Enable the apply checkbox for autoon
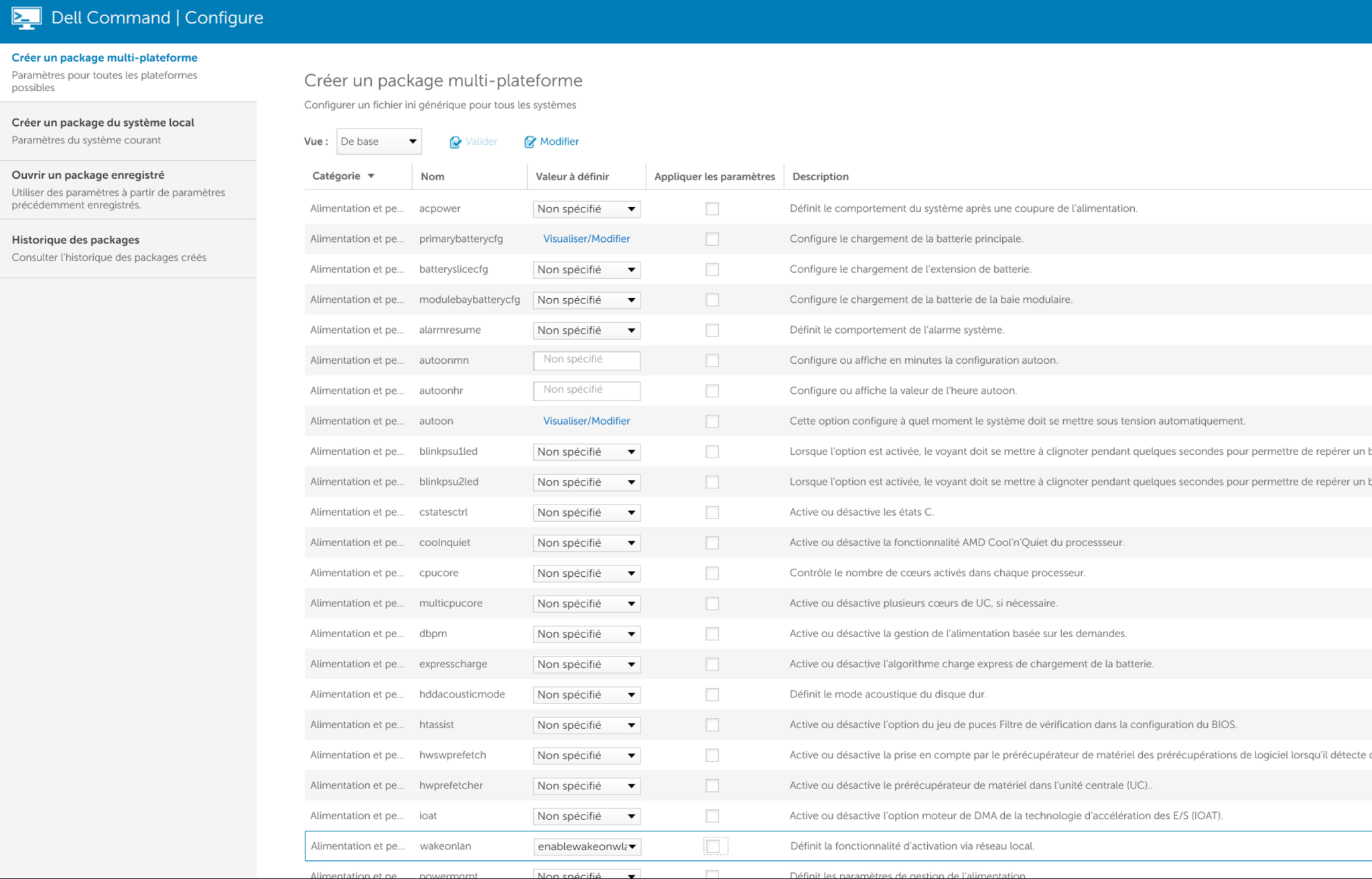Viewport: 1372px width, 879px height. click(x=712, y=421)
